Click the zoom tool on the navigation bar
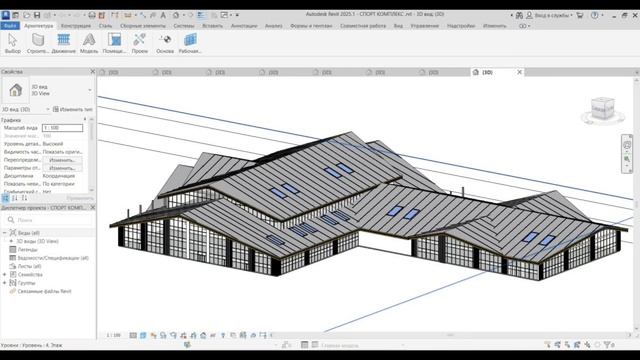This screenshot has height=360, width=640. tap(627, 159)
